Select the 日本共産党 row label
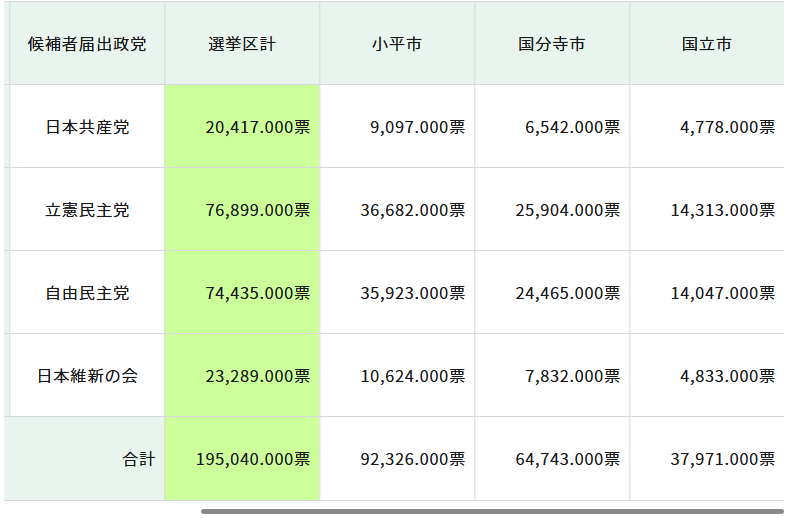Viewport: 803px width, 518px height. (x=87, y=127)
